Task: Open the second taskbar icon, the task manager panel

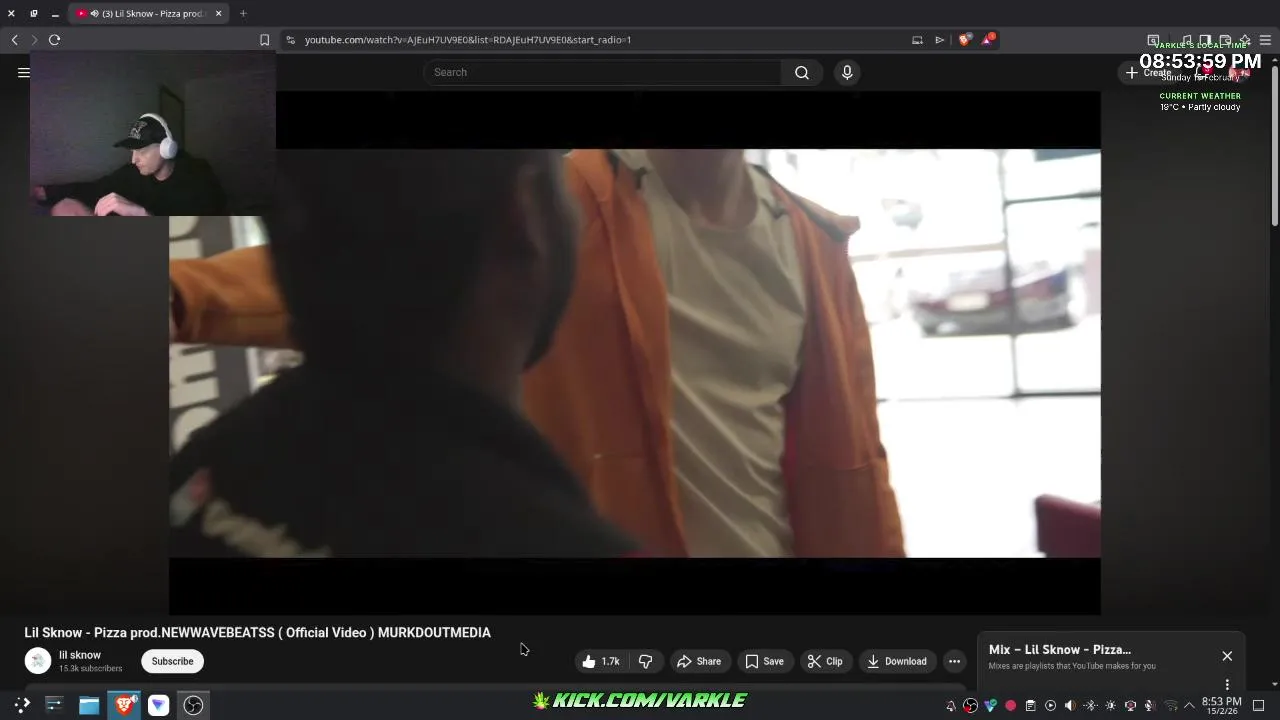Action: coord(54,705)
